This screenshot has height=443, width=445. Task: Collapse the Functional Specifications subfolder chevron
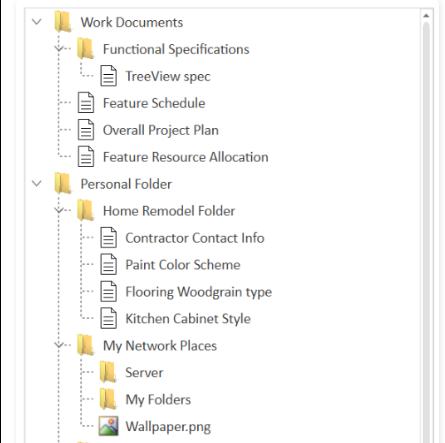[59, 49]
